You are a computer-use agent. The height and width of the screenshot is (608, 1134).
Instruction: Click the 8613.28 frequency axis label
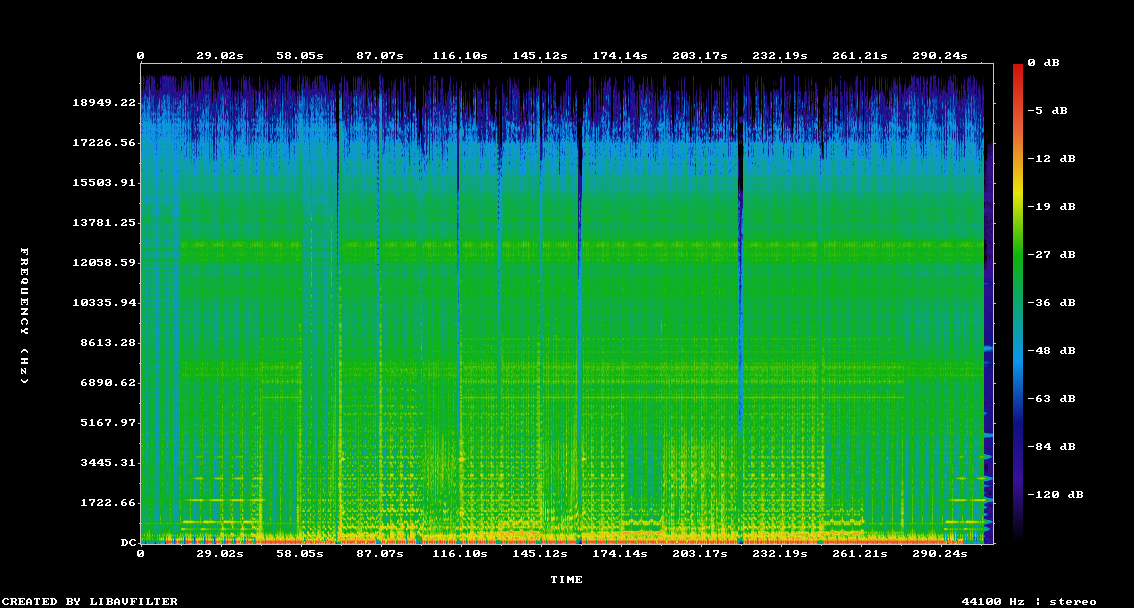[108, 343]
